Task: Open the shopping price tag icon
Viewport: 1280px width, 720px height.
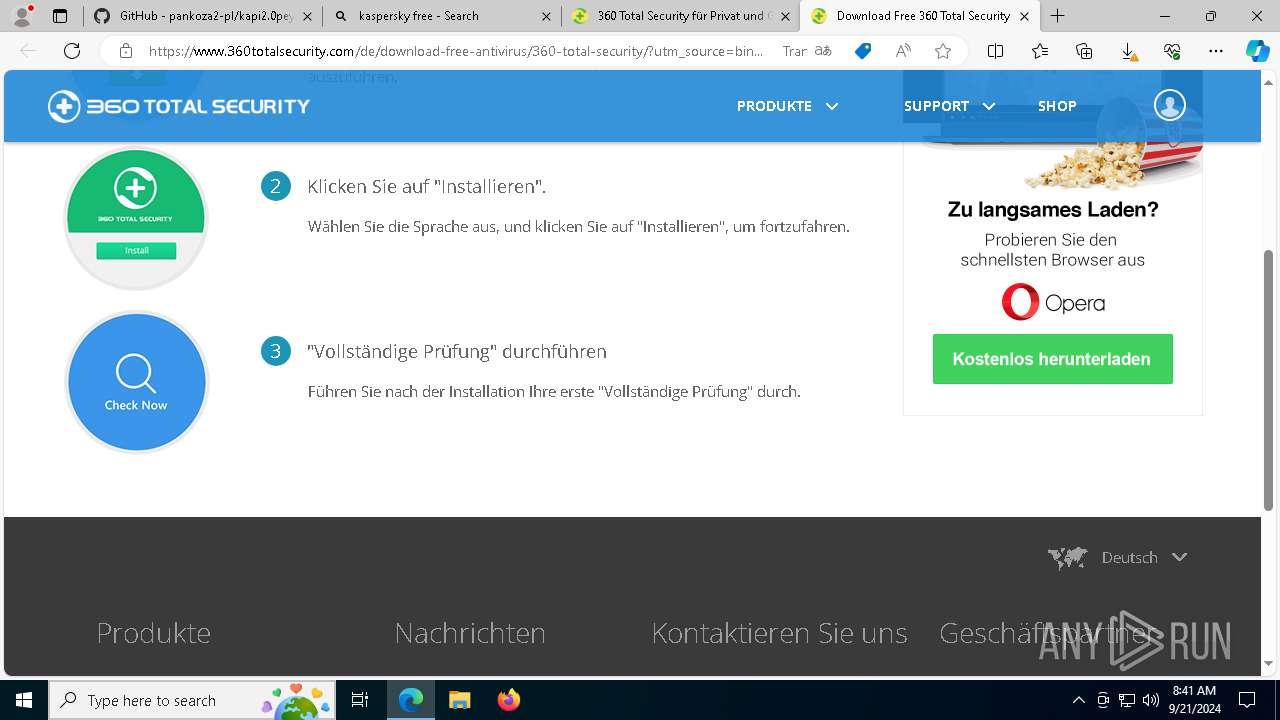Action: tap(863, 51)
